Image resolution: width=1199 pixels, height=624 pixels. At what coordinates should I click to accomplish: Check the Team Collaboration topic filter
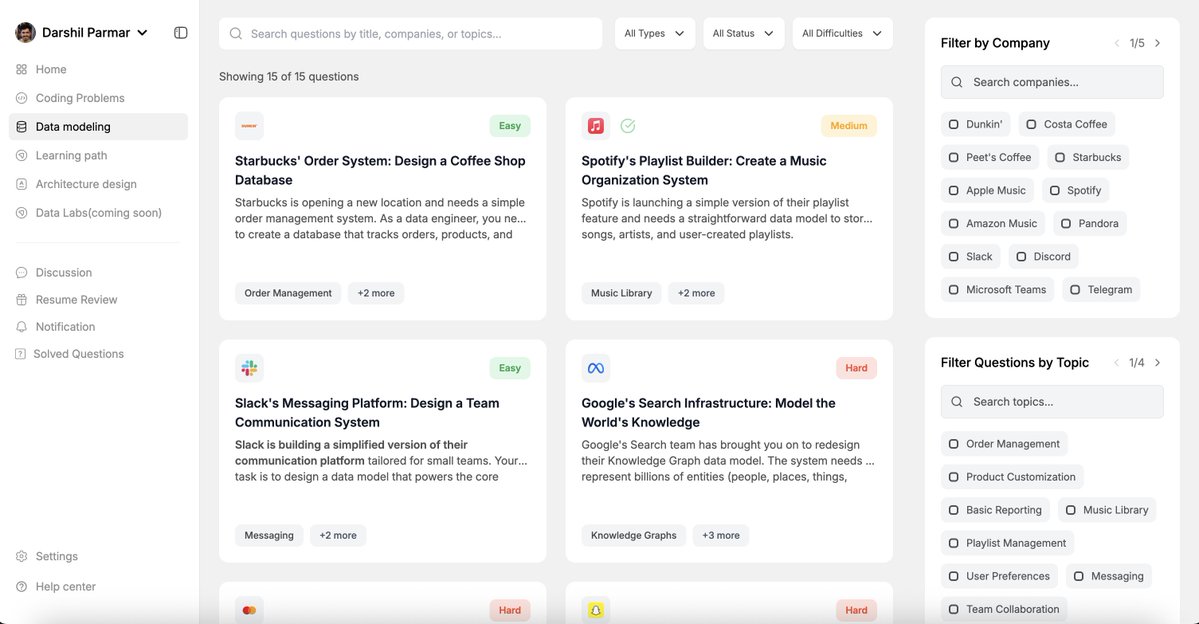pyautogui.click(x=954, y=609)
